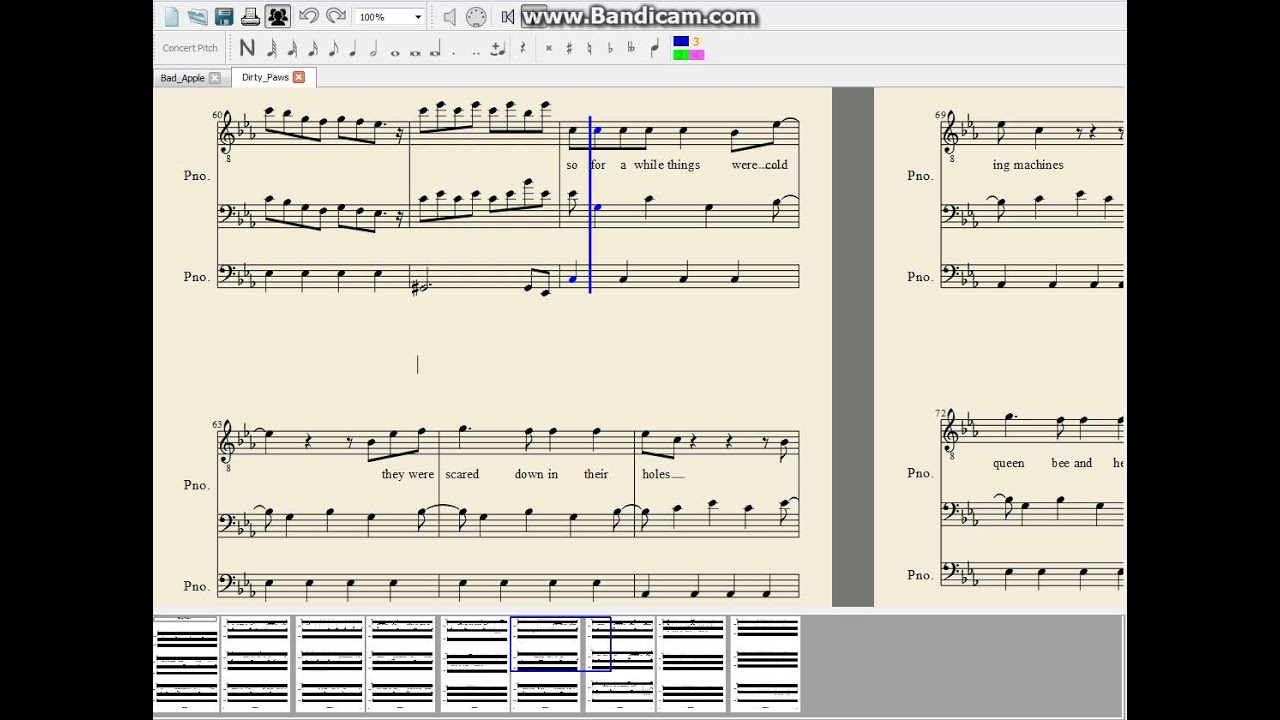Jump to the fourth page thumbnail in navigator
The image size is (1280, 720).
(x=402, y=664)
